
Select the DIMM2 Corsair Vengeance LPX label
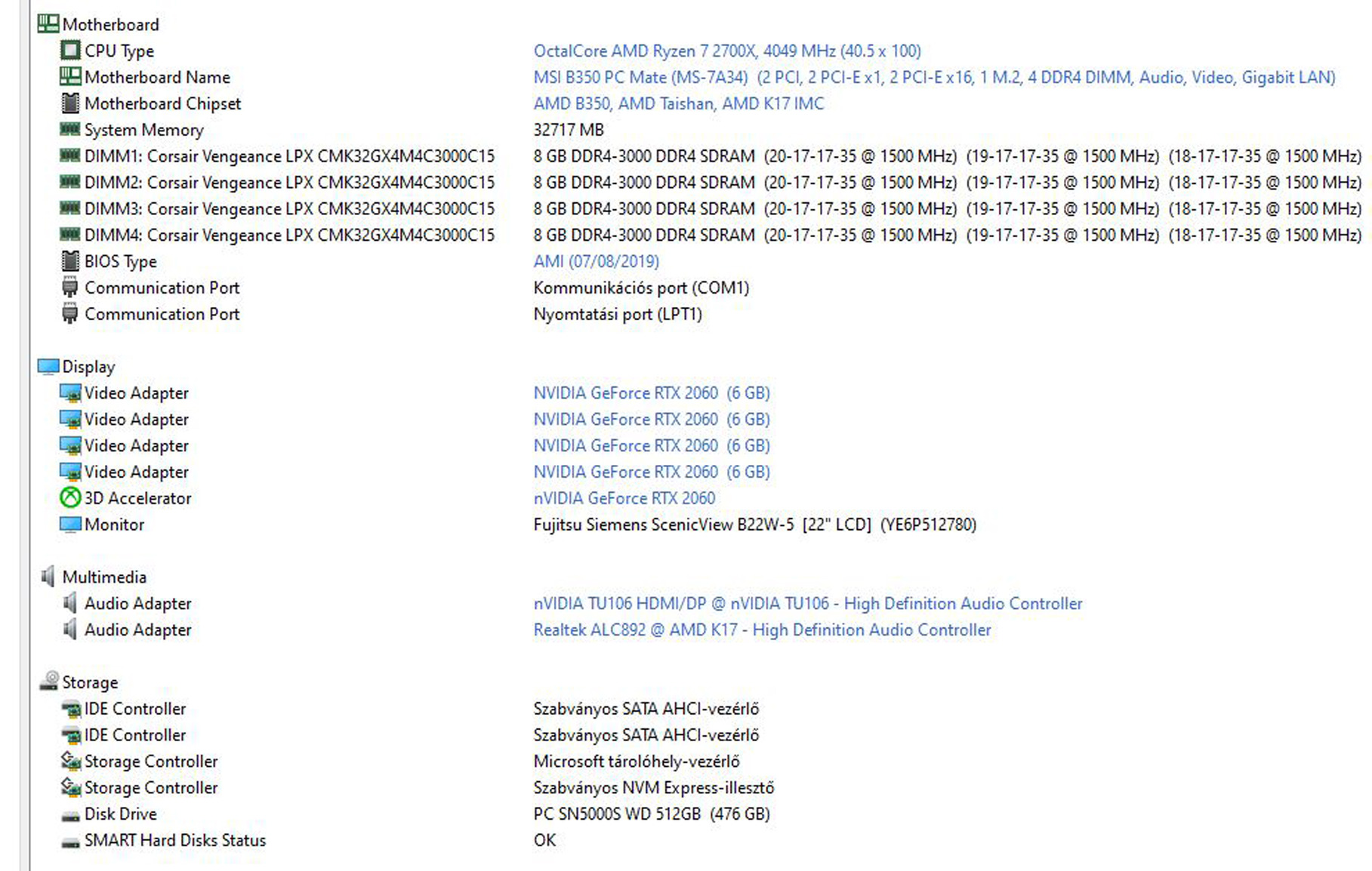click(x=290, y=183)
